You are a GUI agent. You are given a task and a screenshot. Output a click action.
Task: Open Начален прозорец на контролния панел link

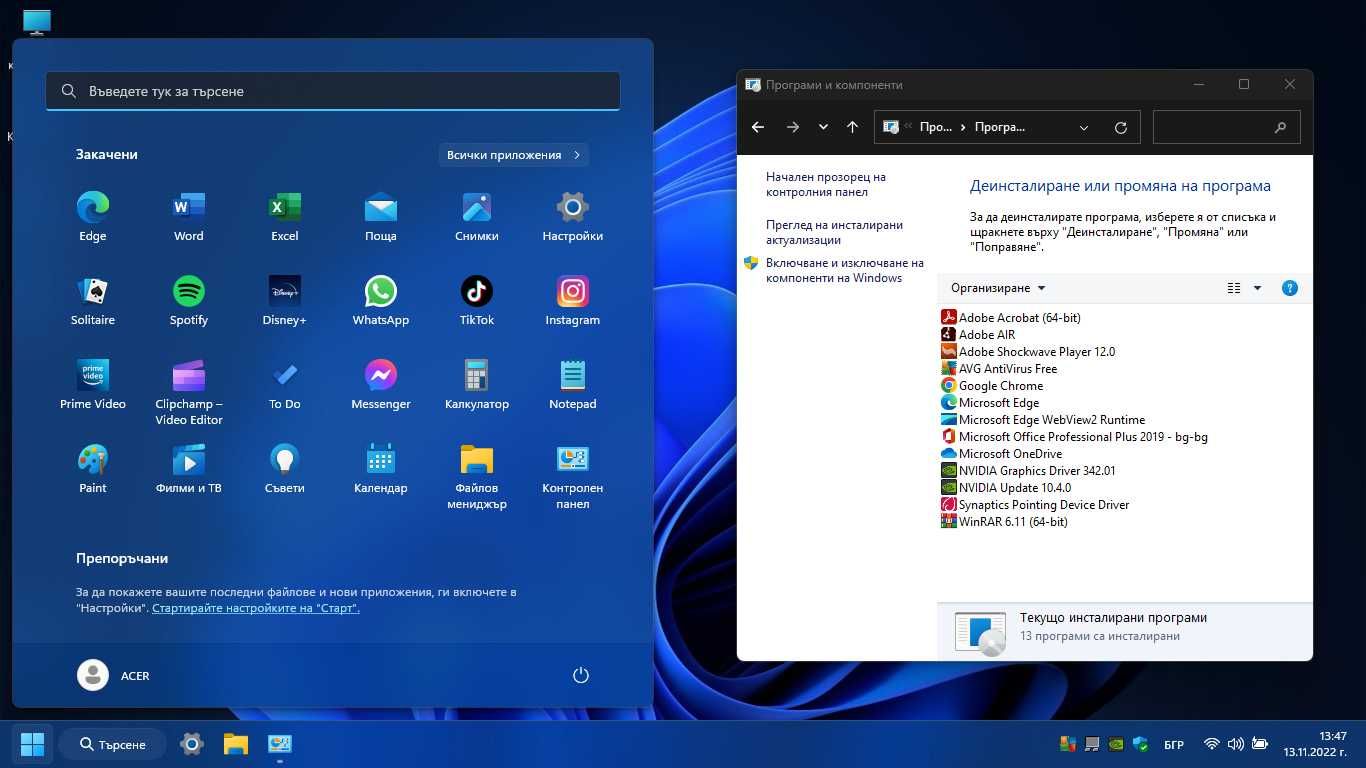pos(826,185)
